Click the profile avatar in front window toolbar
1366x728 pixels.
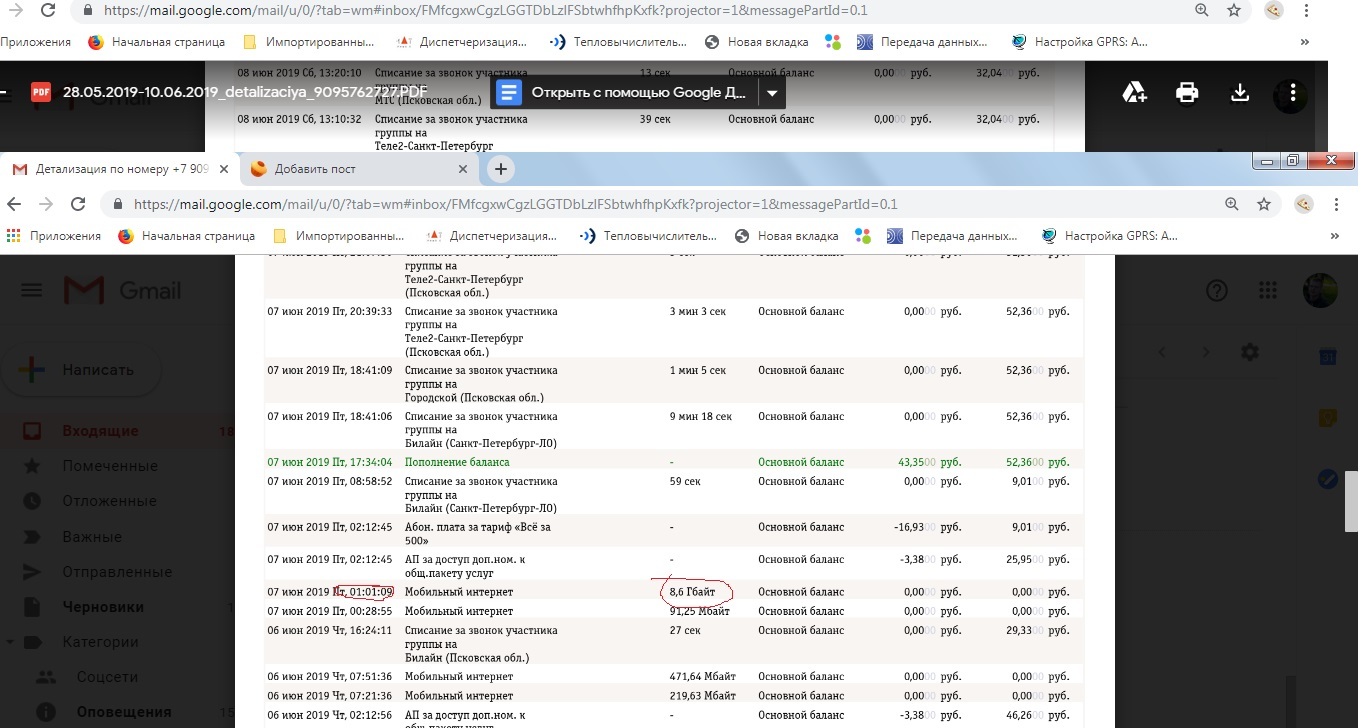[x=1304, y=204]
